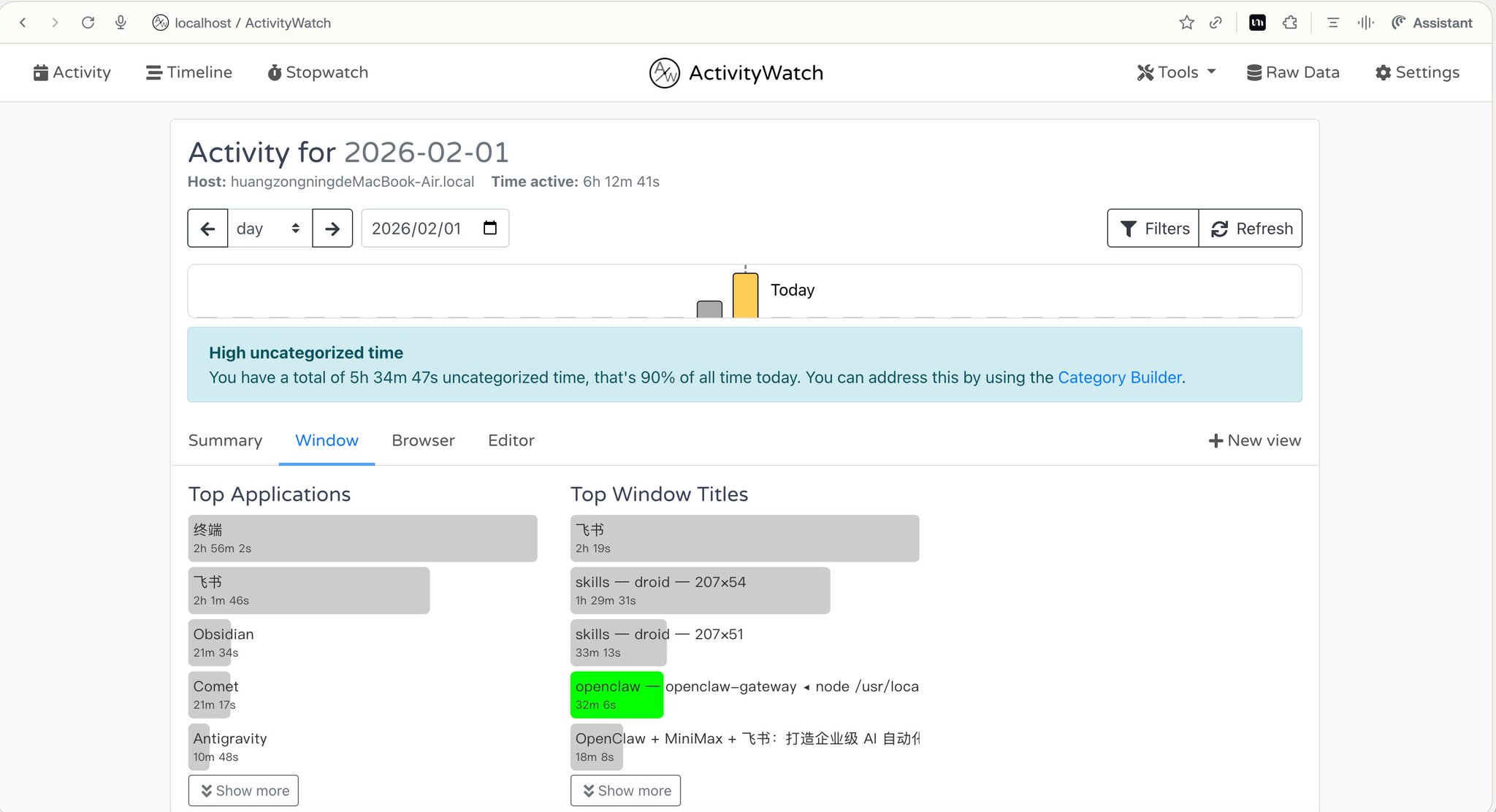Screen dimensions: 1496x812
Task: Open the black square extension icon
Action: (x=1257, y=23)
